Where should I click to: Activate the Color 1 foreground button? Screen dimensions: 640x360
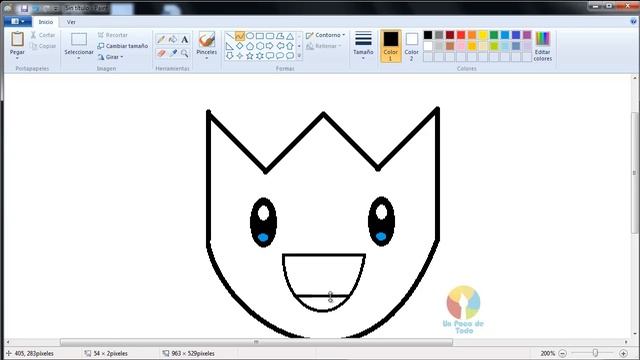pos(391,46)
